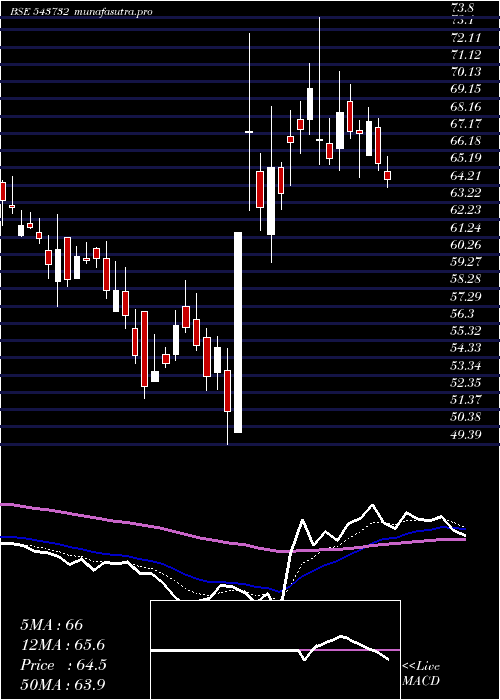Click the last red candle near 64.21
This screenshot has height=700, width=500.
[x=387, y=175]
